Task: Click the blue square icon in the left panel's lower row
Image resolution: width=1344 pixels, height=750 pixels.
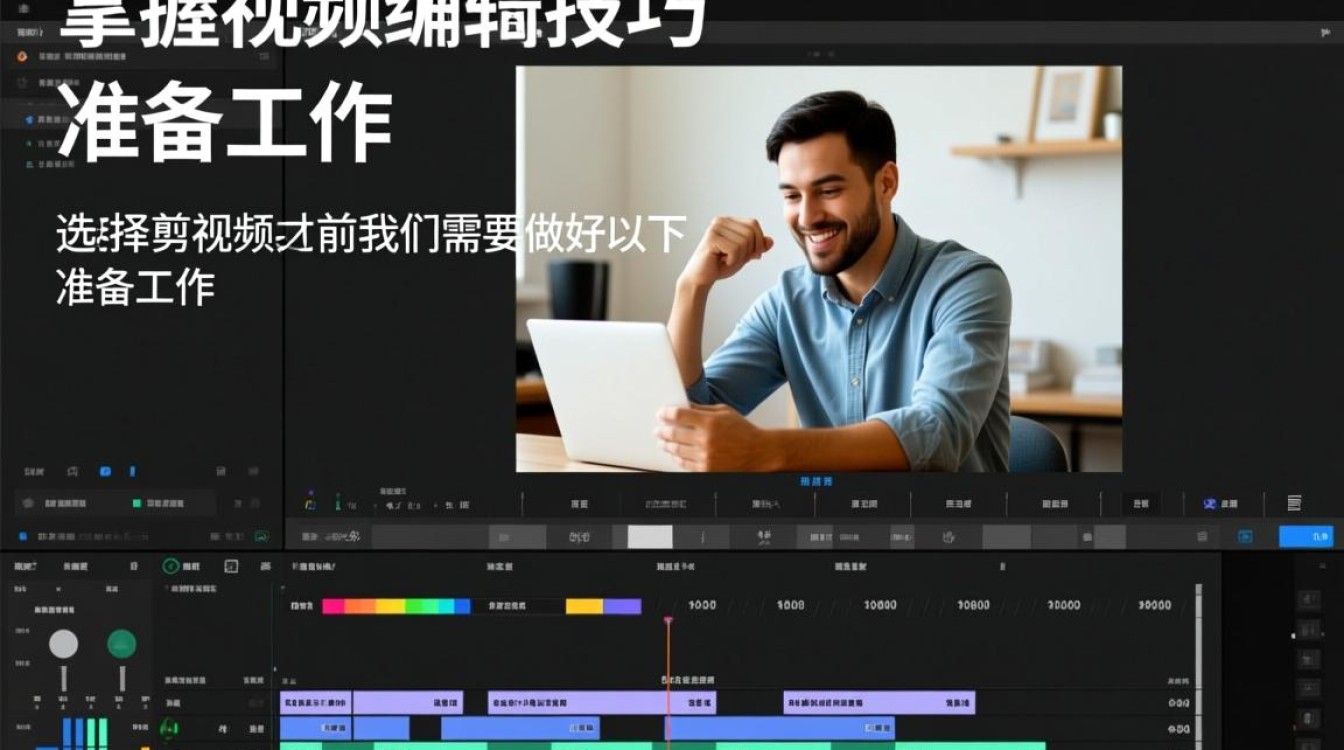Action: click(105, 471)
